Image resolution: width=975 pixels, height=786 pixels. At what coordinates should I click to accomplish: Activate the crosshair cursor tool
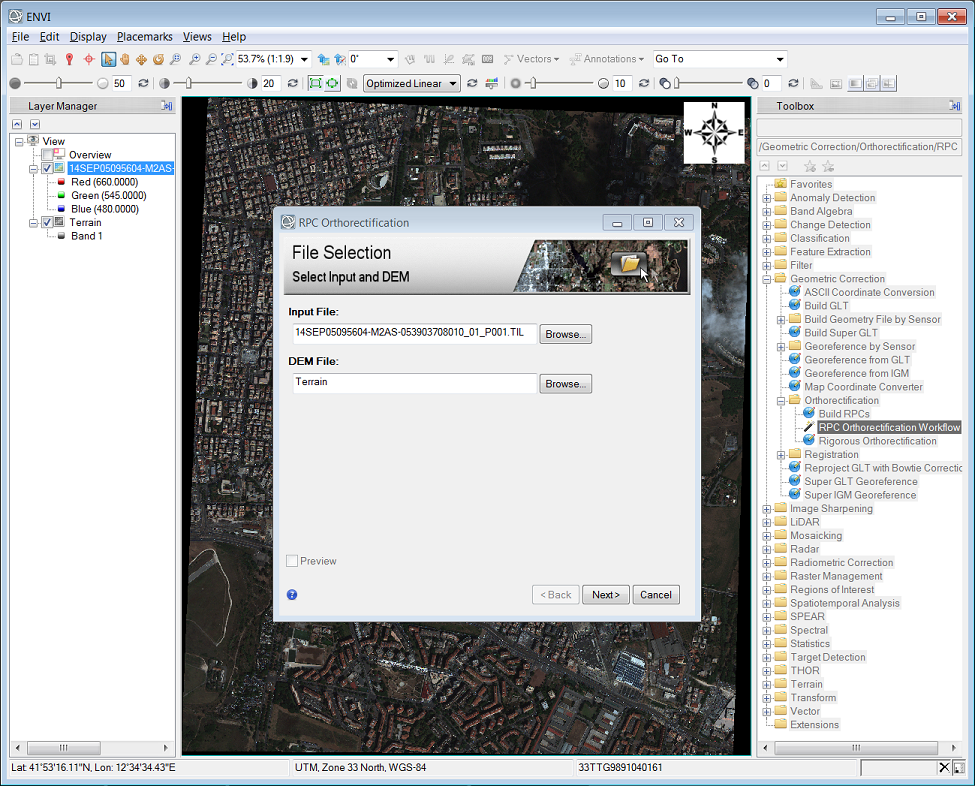click(89, 60)
